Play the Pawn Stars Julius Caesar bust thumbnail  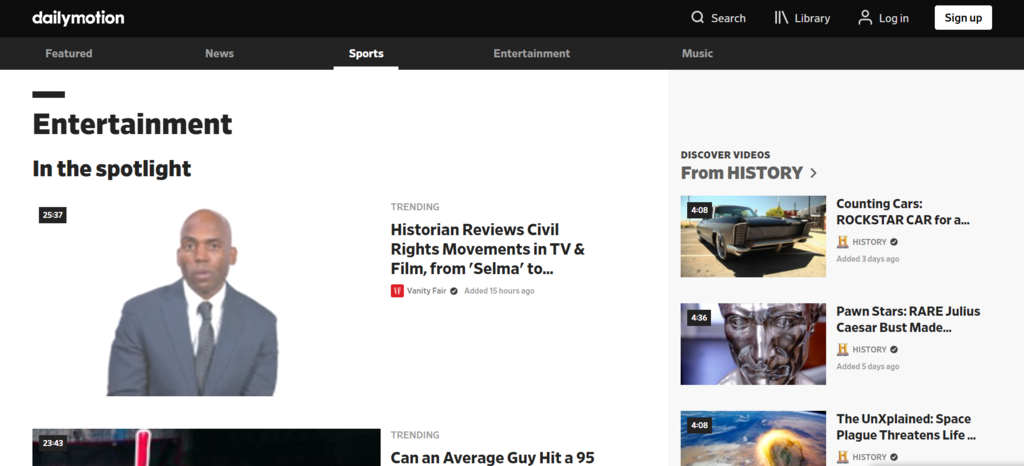coord(753,344)
